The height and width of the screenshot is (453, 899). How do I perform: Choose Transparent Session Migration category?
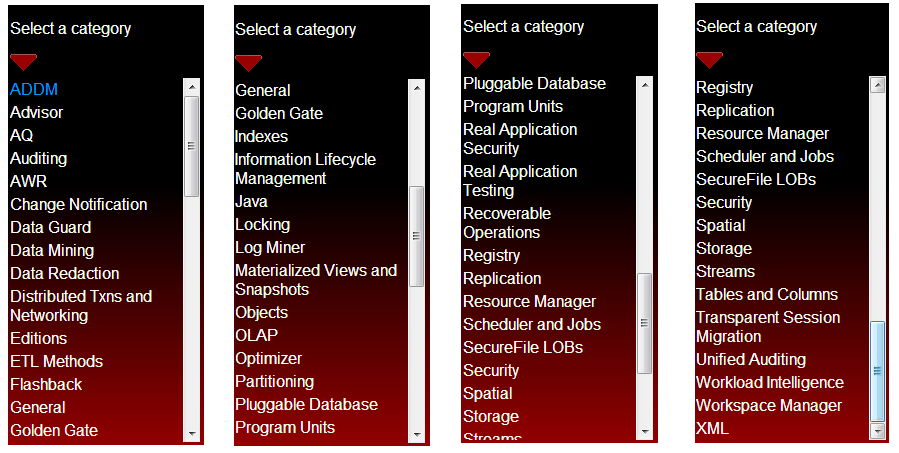(768, 327)
